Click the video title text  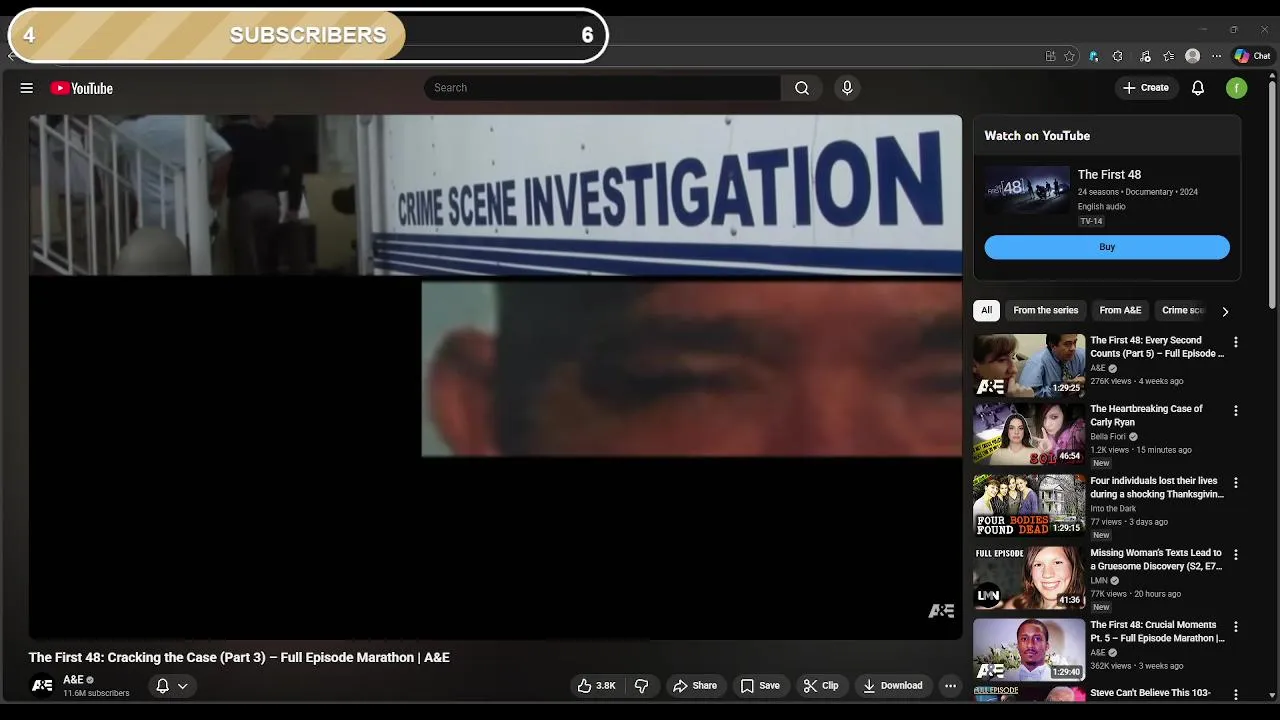point(239,657)
